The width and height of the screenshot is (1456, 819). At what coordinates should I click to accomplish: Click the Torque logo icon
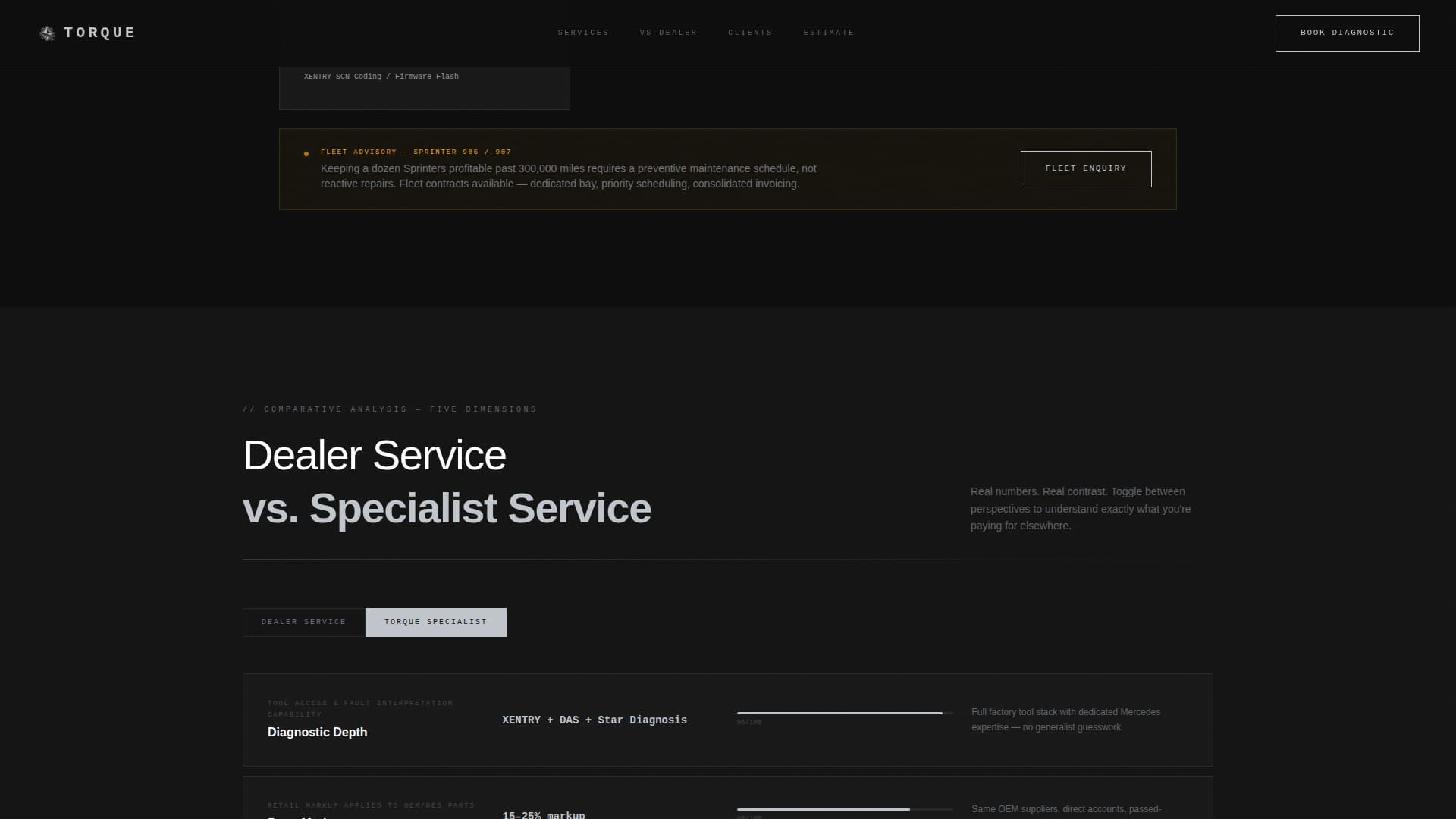47,33
